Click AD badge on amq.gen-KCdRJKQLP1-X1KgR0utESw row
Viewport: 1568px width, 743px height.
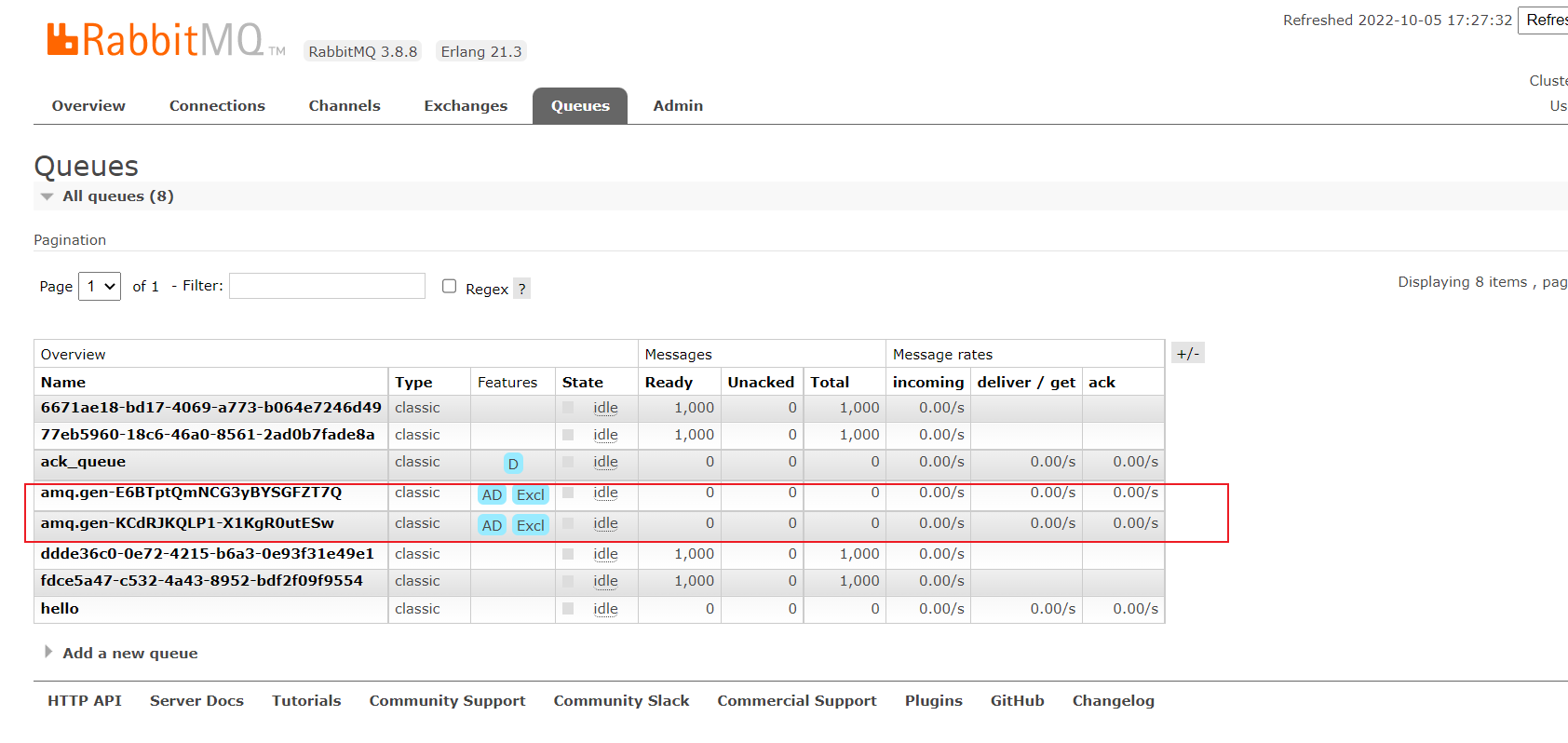[493, 525]
